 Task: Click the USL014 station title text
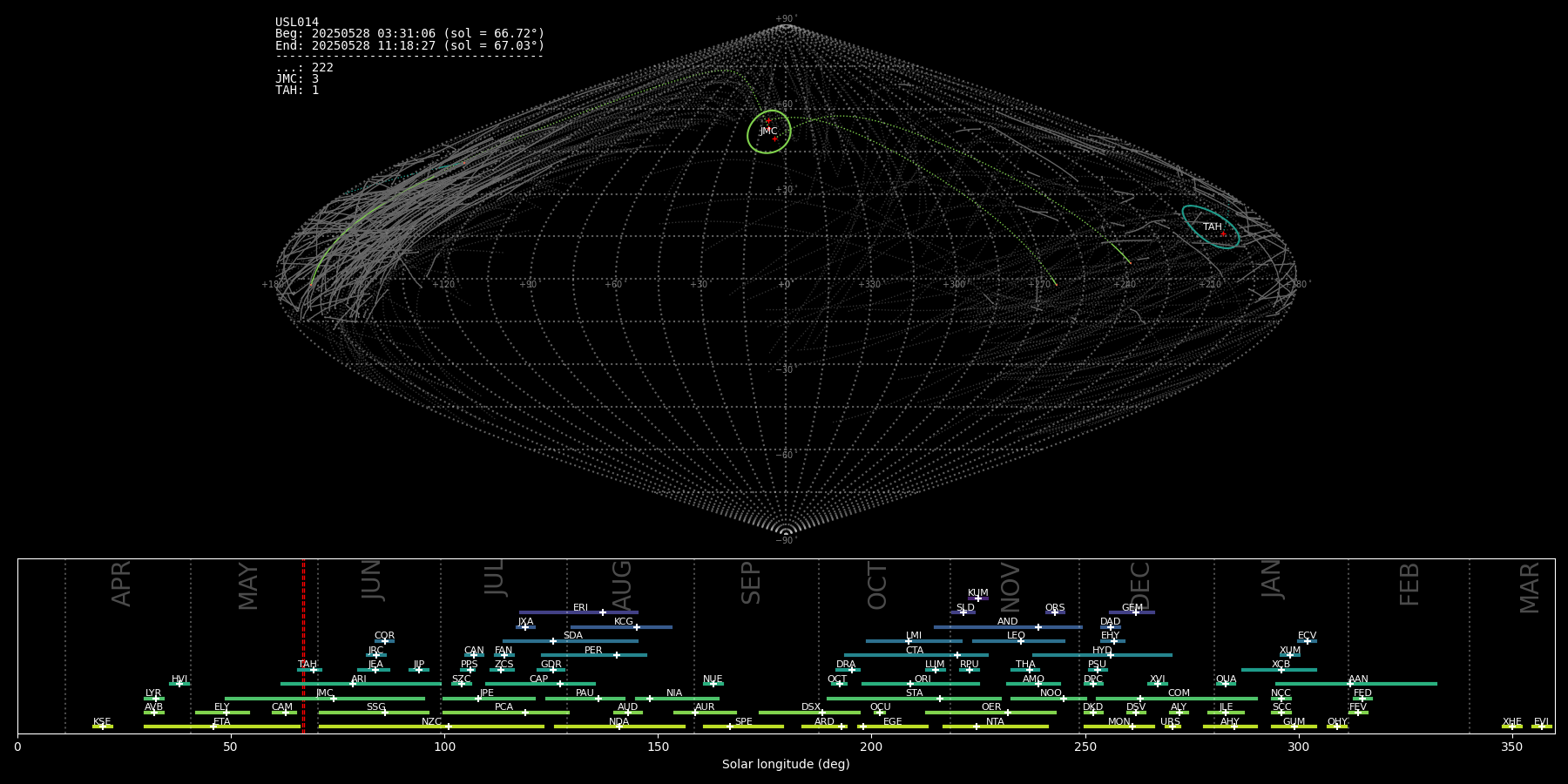tap(297, 23)
